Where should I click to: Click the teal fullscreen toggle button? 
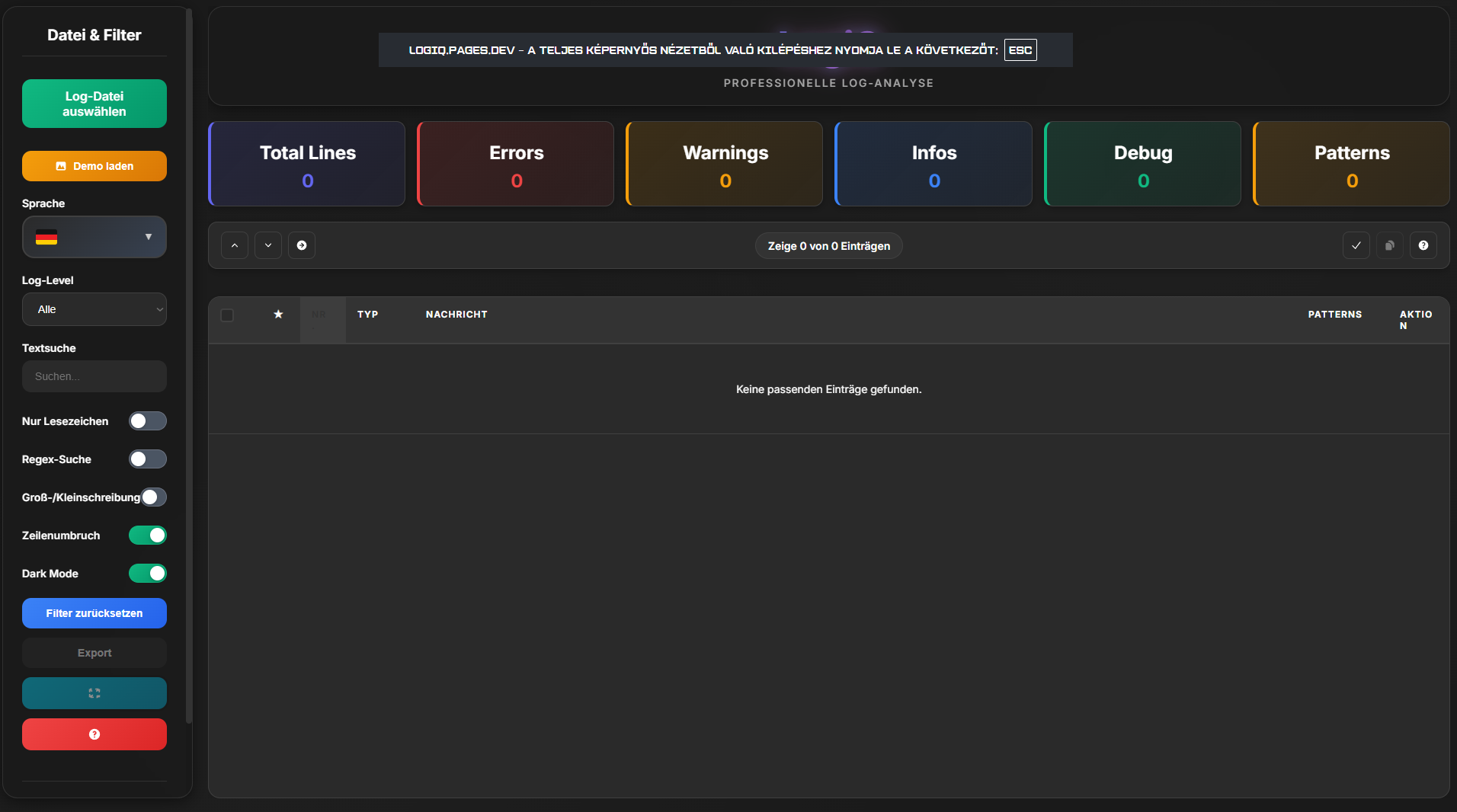coord(94,693)
